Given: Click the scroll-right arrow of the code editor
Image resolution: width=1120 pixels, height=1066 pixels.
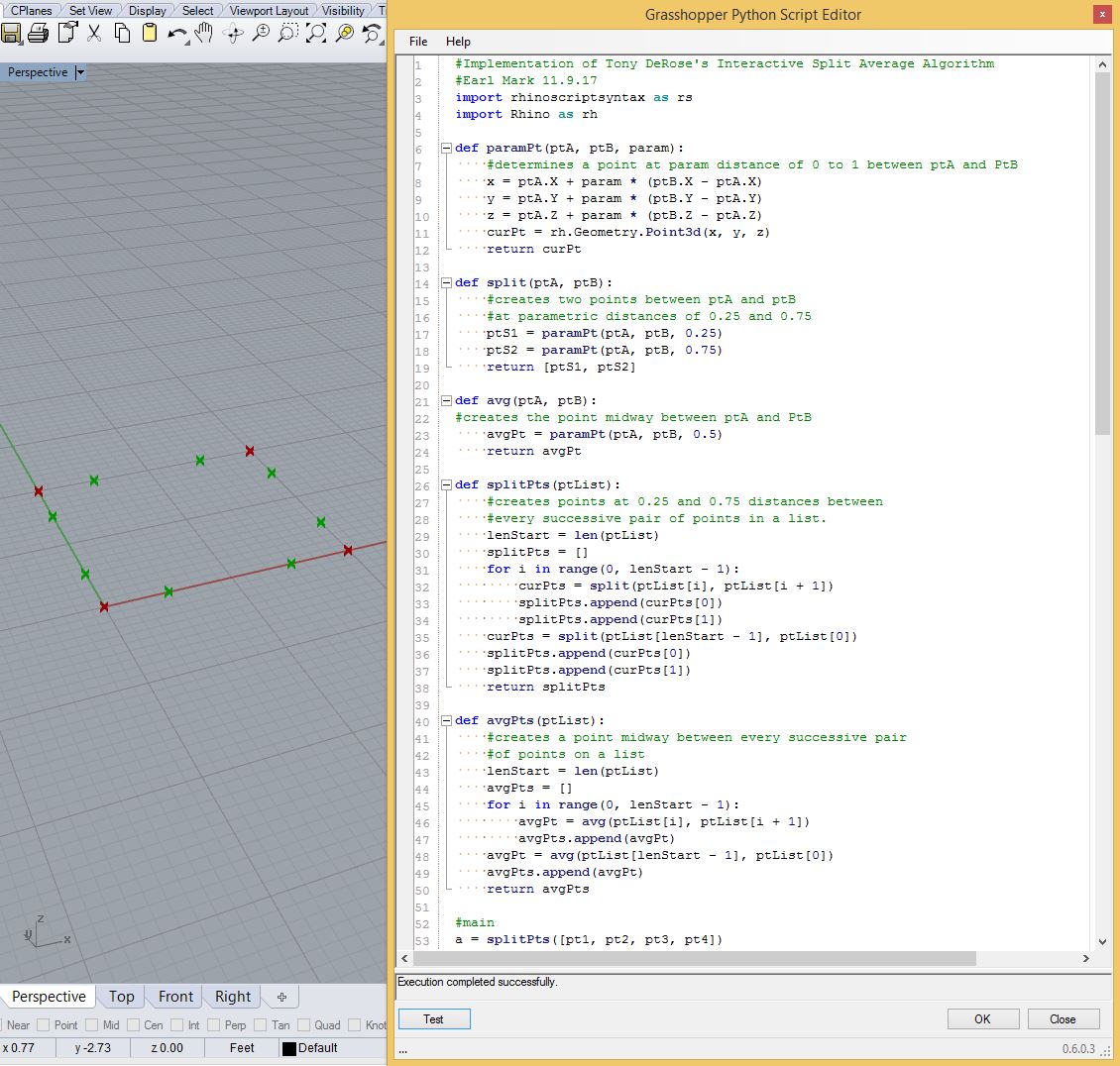Looking at the screenshot, I should pyautogui.click(x=1085, y=958).
